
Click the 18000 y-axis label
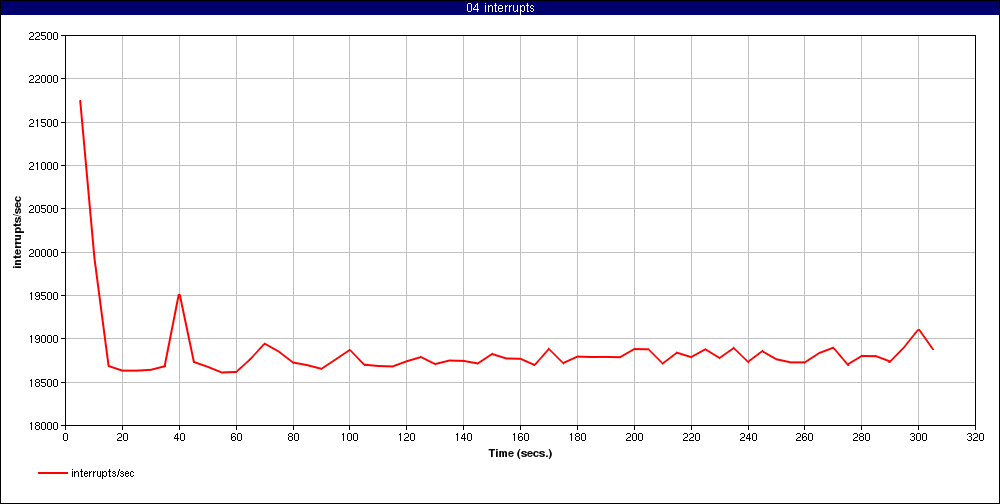44,426
